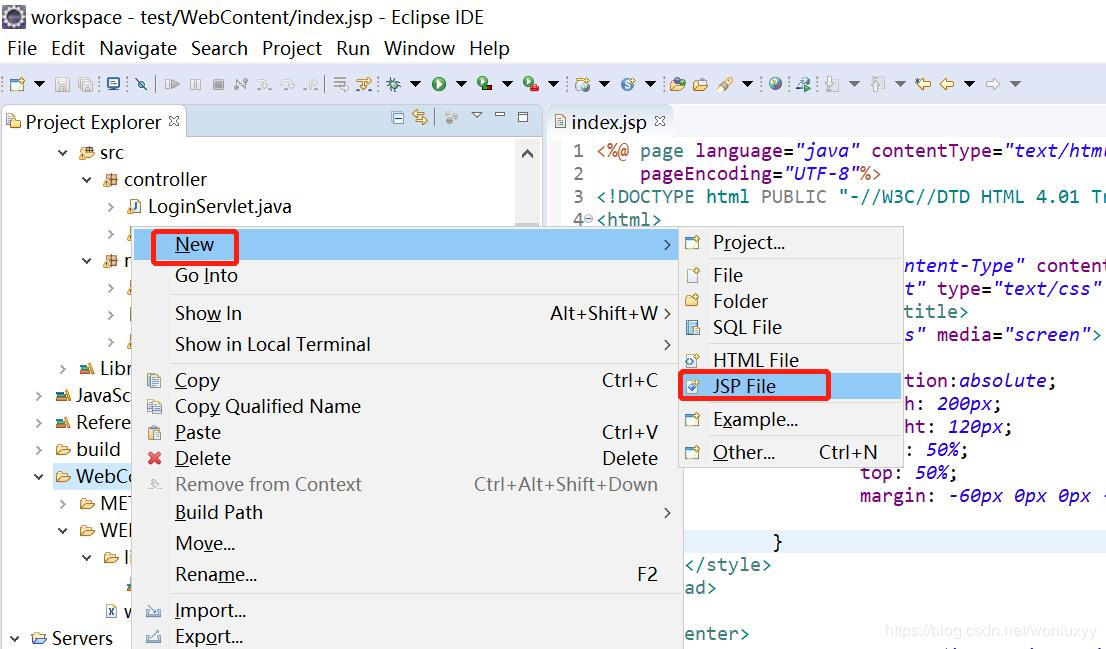
Task: Open the Edit menu
Action: 68,48
